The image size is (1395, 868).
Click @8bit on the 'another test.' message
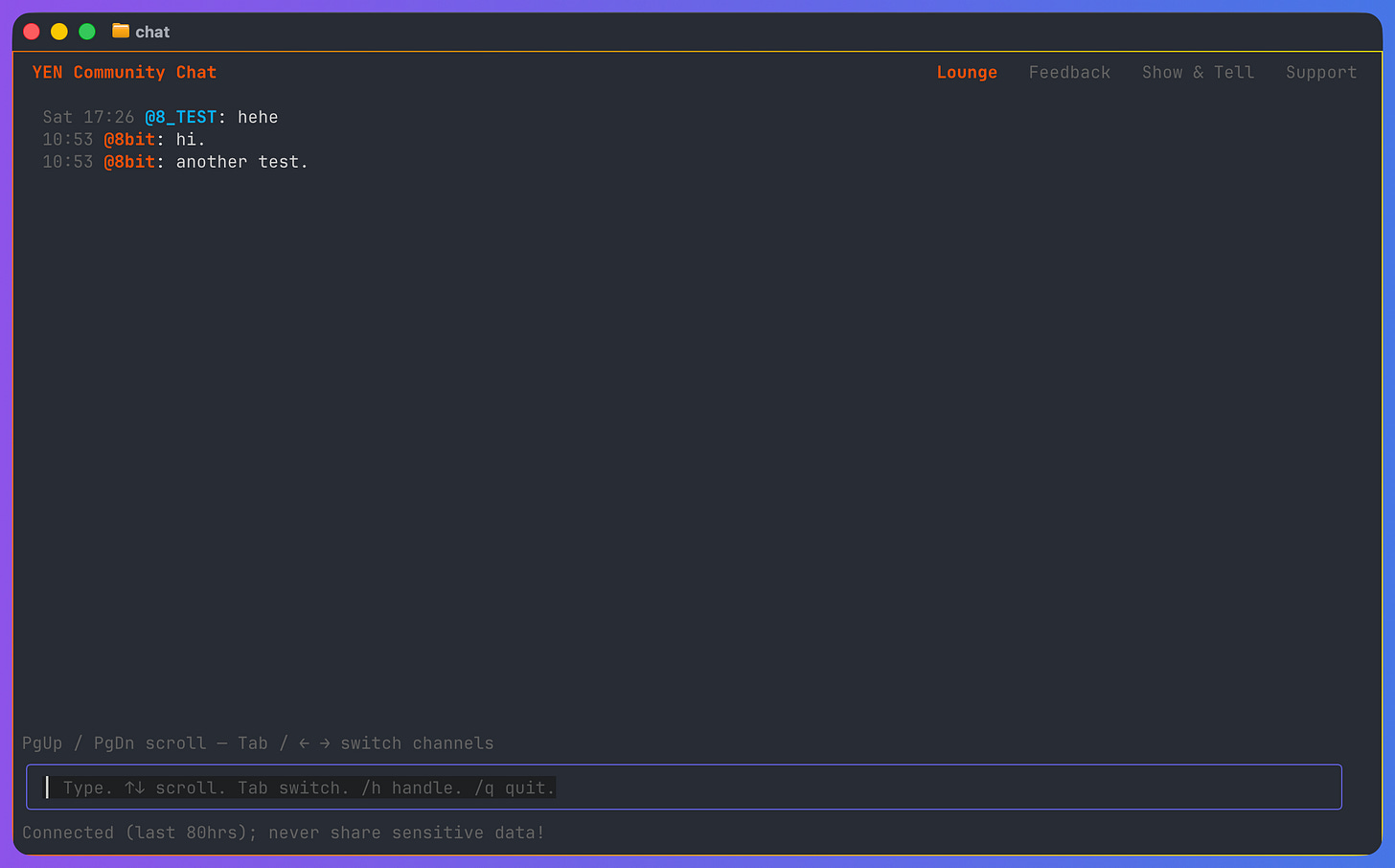[x=129, y=162]
